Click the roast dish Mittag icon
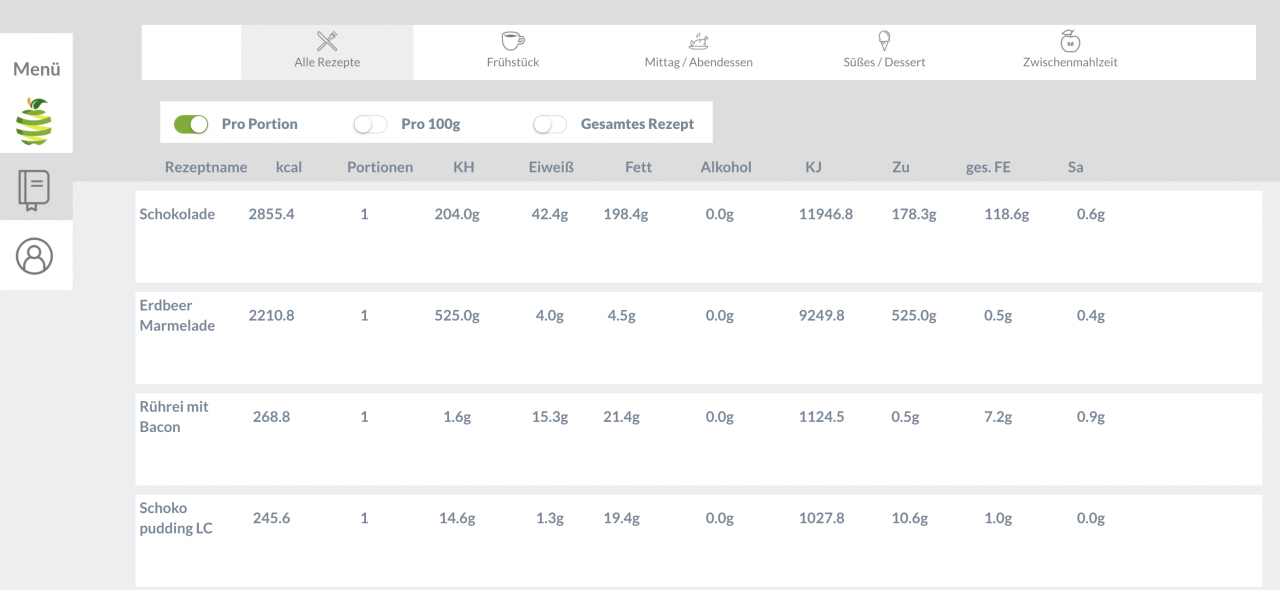This screenshot has width=1280, height=590. coord(698,41)
